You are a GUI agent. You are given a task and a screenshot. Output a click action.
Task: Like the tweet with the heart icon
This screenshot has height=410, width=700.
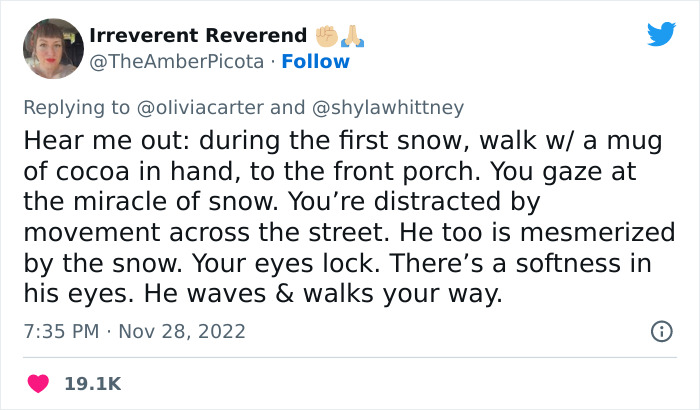click(x=40, y=383)
